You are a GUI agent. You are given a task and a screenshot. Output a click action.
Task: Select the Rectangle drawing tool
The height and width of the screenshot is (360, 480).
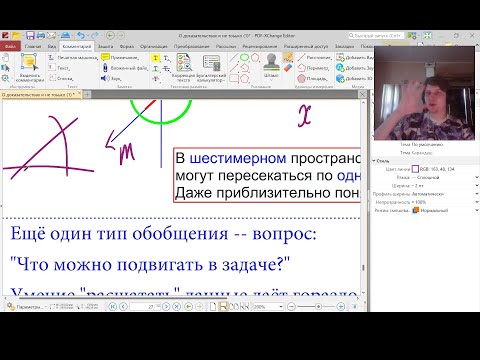click(x=234, y=79)
